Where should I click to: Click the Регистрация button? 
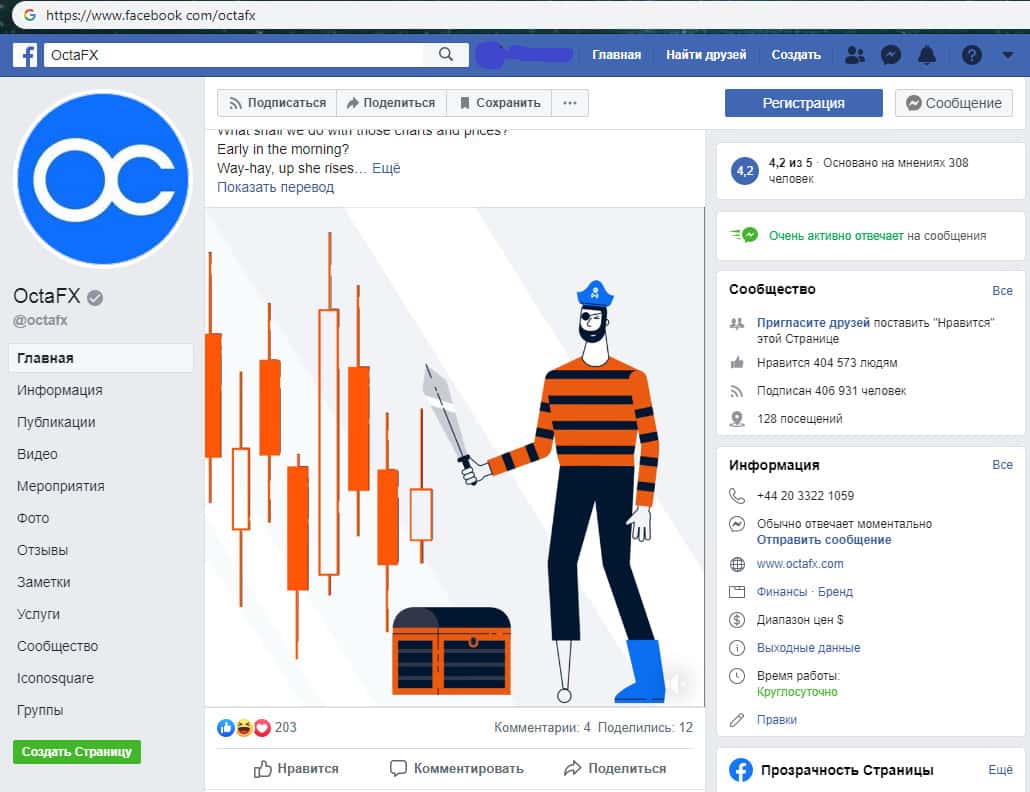[x=803, y=103]
